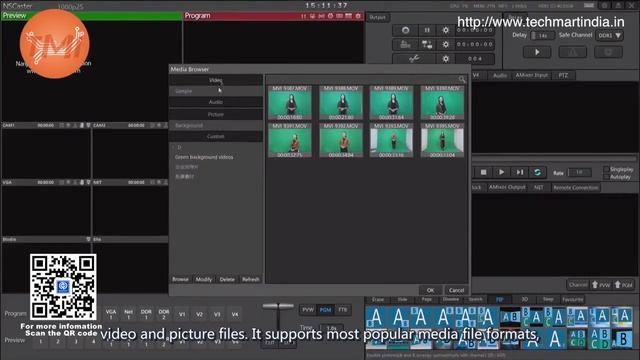Pause recording in the Output panel

[427, 30]
